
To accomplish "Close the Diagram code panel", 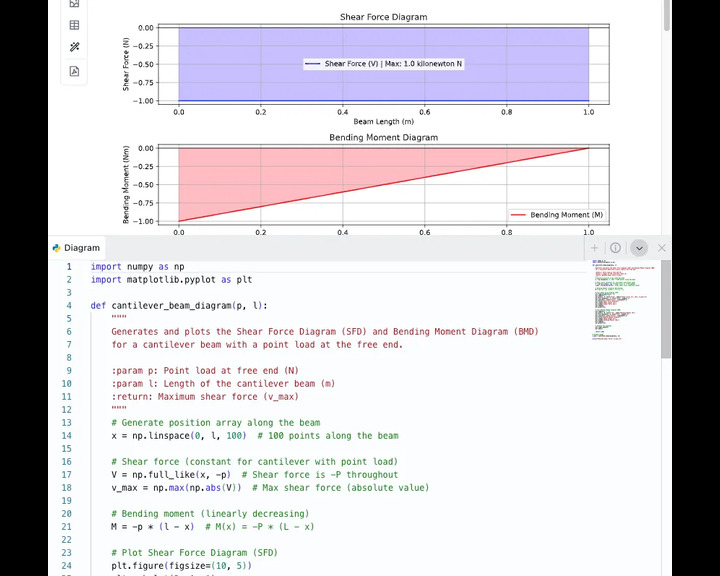I will coord(662,248).
